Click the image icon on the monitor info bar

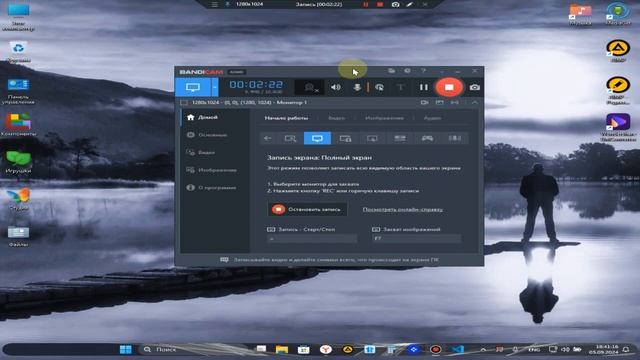(440, 102)
